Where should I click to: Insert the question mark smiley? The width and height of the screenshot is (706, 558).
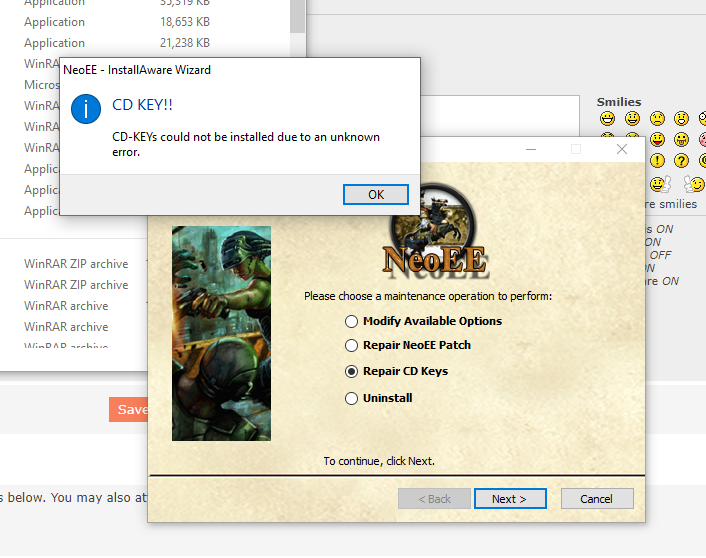pyautogui.click(x=682, y=160)
